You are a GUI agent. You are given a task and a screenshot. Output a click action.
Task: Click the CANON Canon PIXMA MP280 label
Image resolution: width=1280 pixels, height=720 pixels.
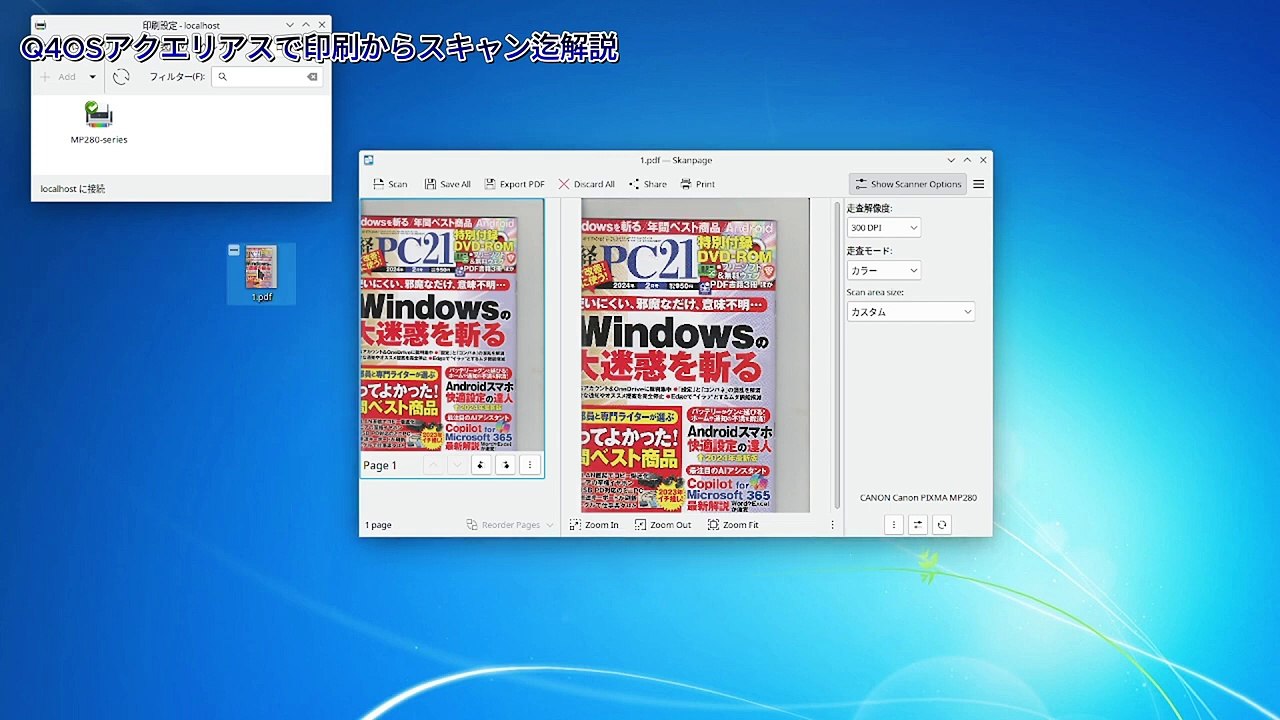[918, 498]
